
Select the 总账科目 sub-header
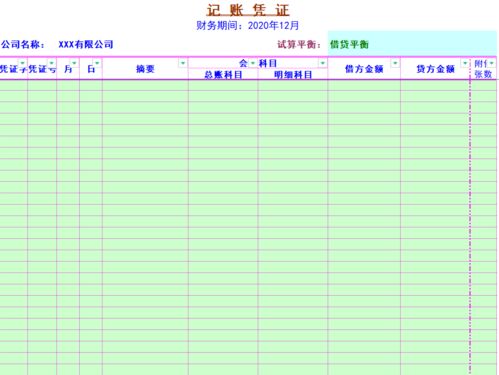click(x=223, y=75)
